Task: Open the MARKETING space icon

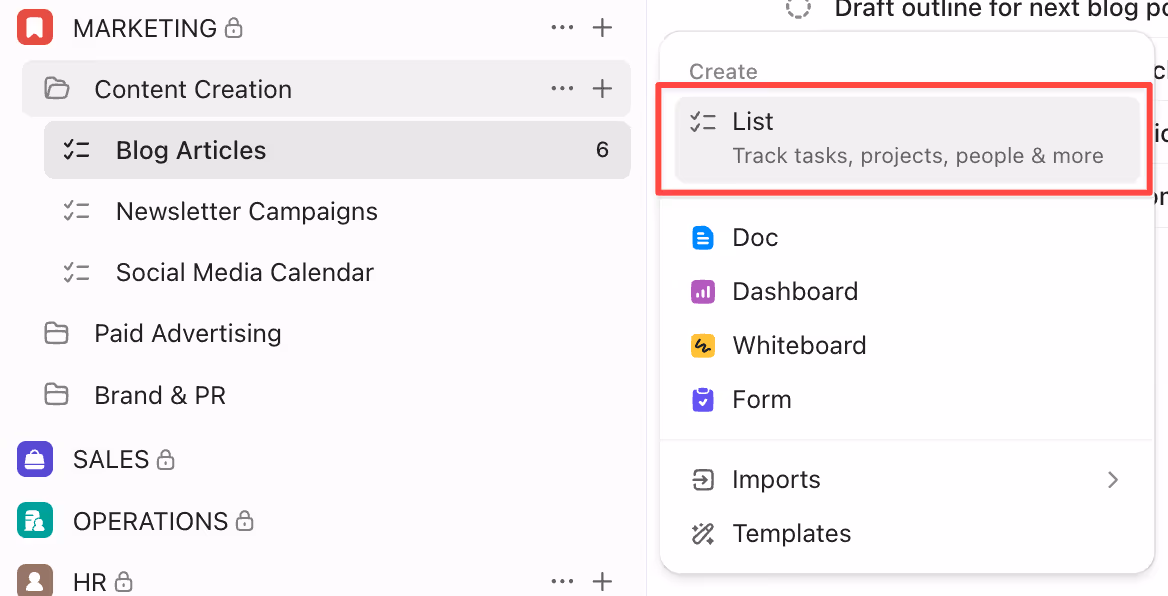Action: point(34,27)
